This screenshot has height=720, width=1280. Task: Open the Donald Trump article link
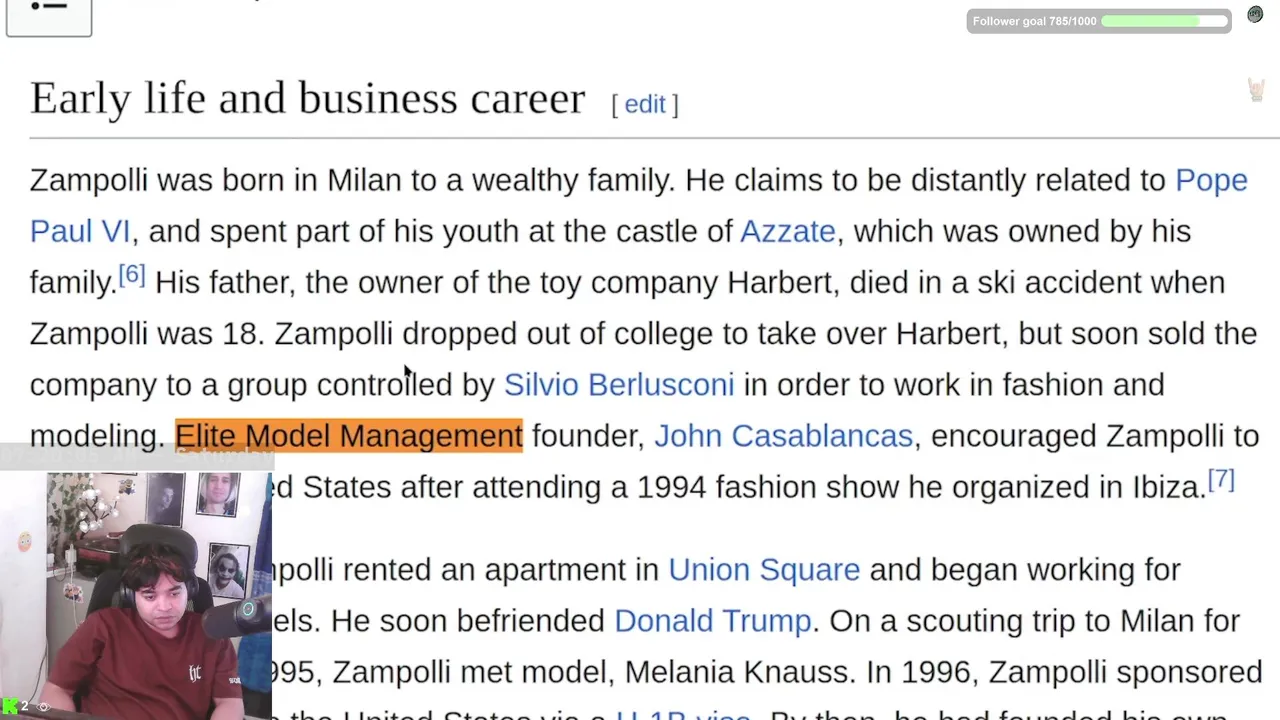coord(712,621)
